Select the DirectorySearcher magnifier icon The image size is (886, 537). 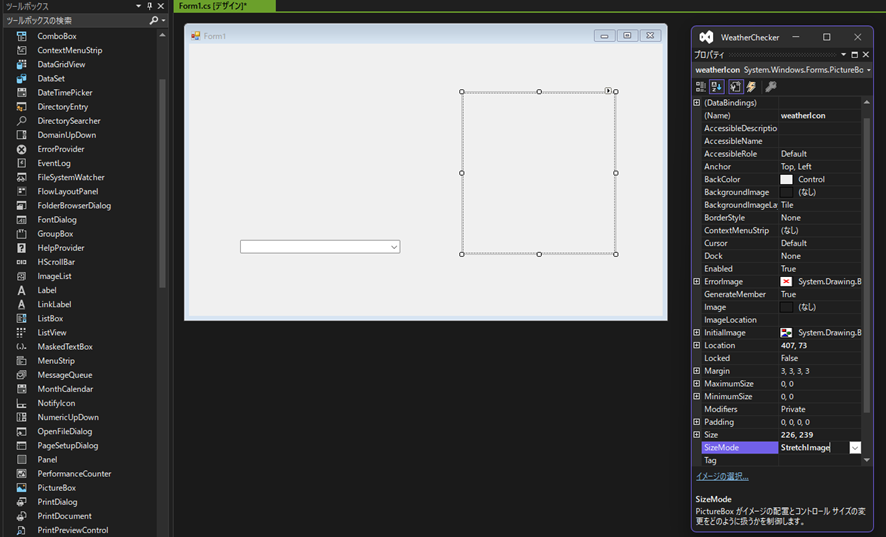pyautogui.click(x=21, y=121)
